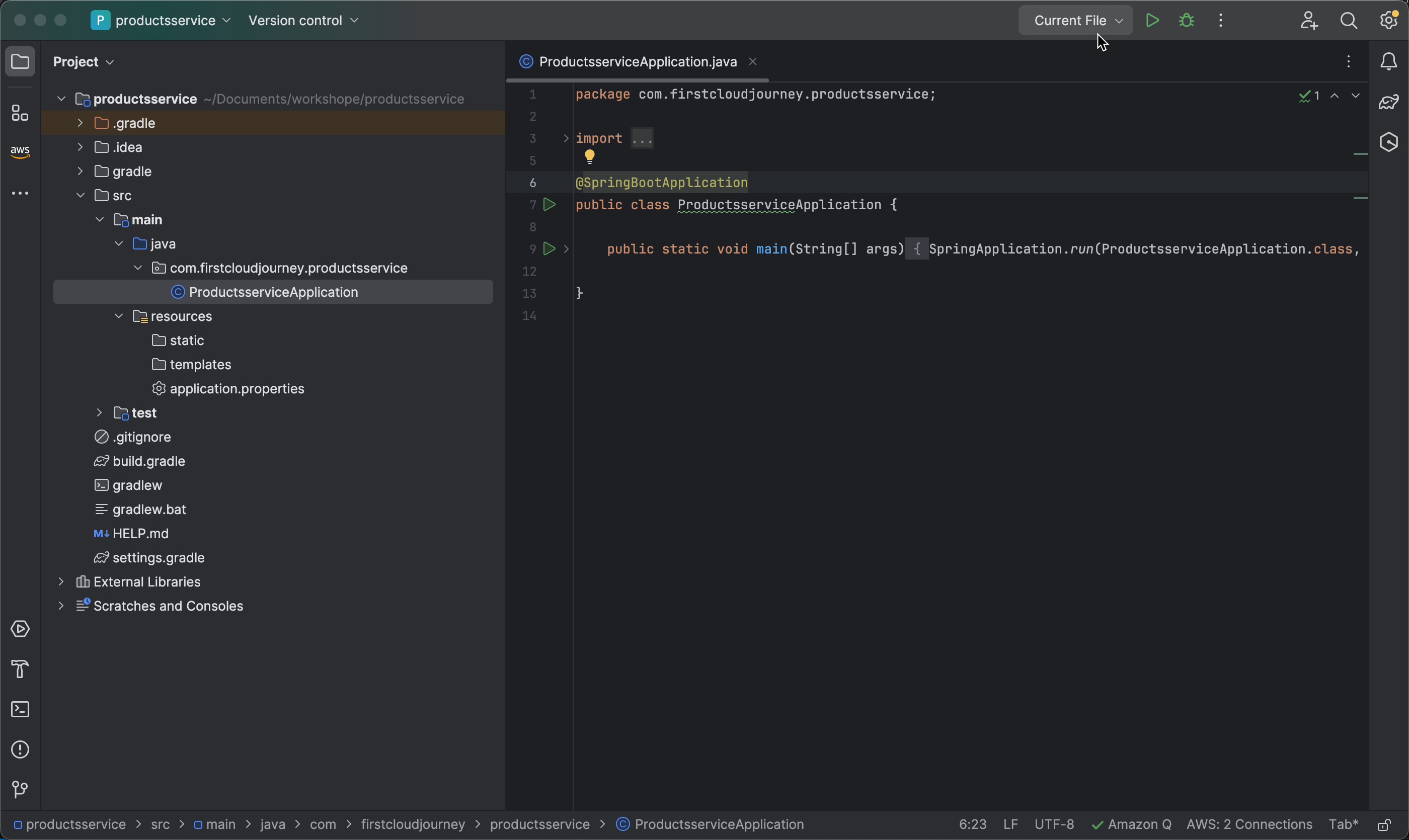This screenshot has height=840, width=1409.
Task: Open editor tab options three-dot menu
Action: (x=1349, y=61)
